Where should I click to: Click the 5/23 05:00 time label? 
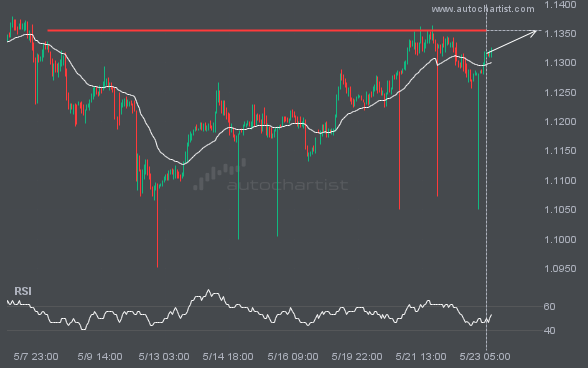(485, 356)
